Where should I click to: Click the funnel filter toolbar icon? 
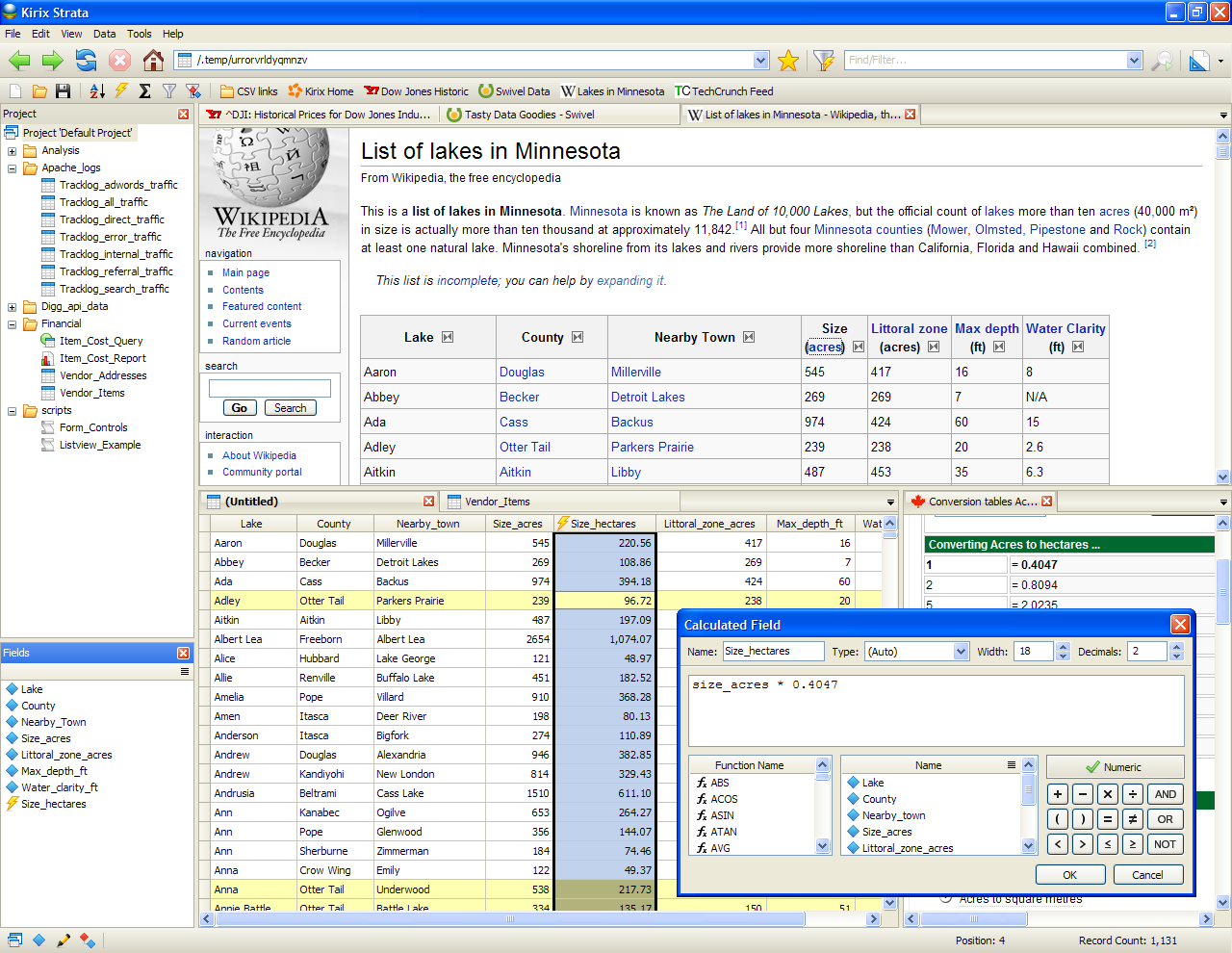click(169, 91)
